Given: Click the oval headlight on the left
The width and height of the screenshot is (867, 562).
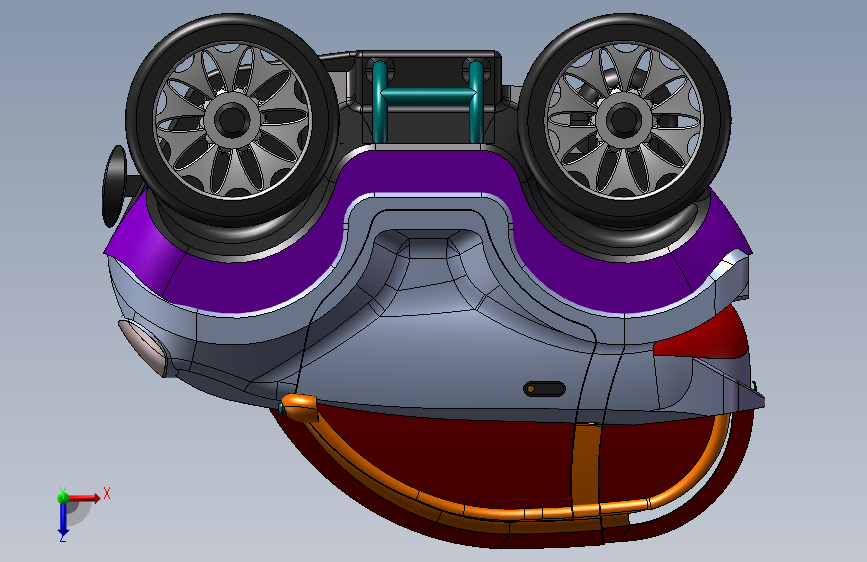Looking at the screenshot, I should coord(143,347).
